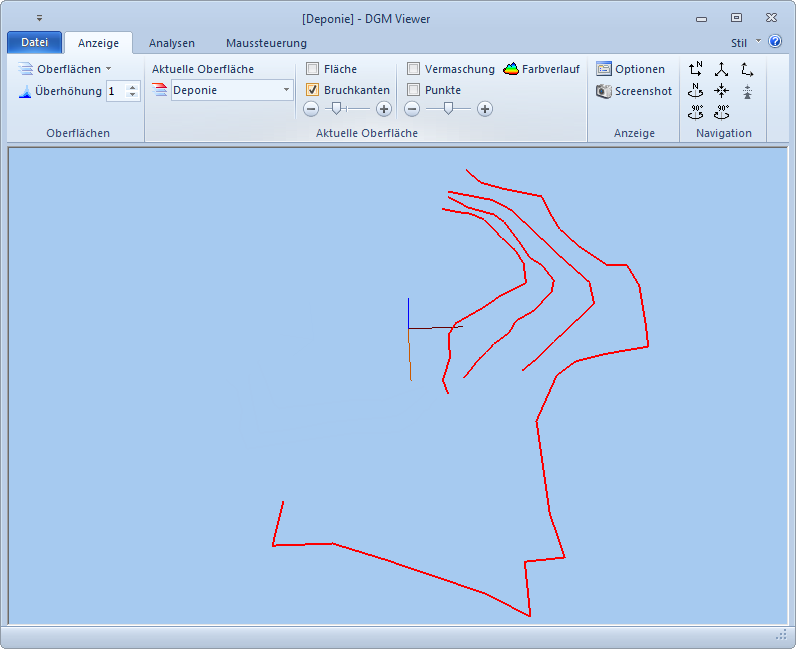Click the side view axes icon
The height and width of the screenshot is (649, 796).
click(747, 69)
